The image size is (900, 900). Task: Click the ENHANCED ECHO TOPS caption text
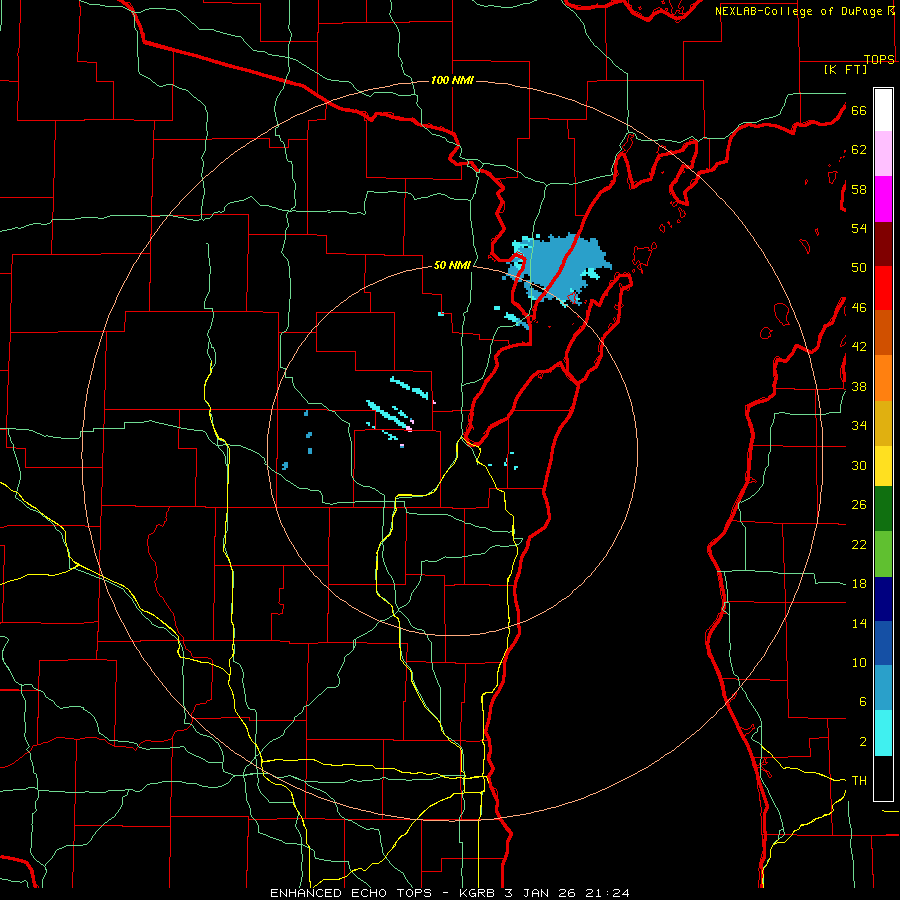[x=351, y=893]
